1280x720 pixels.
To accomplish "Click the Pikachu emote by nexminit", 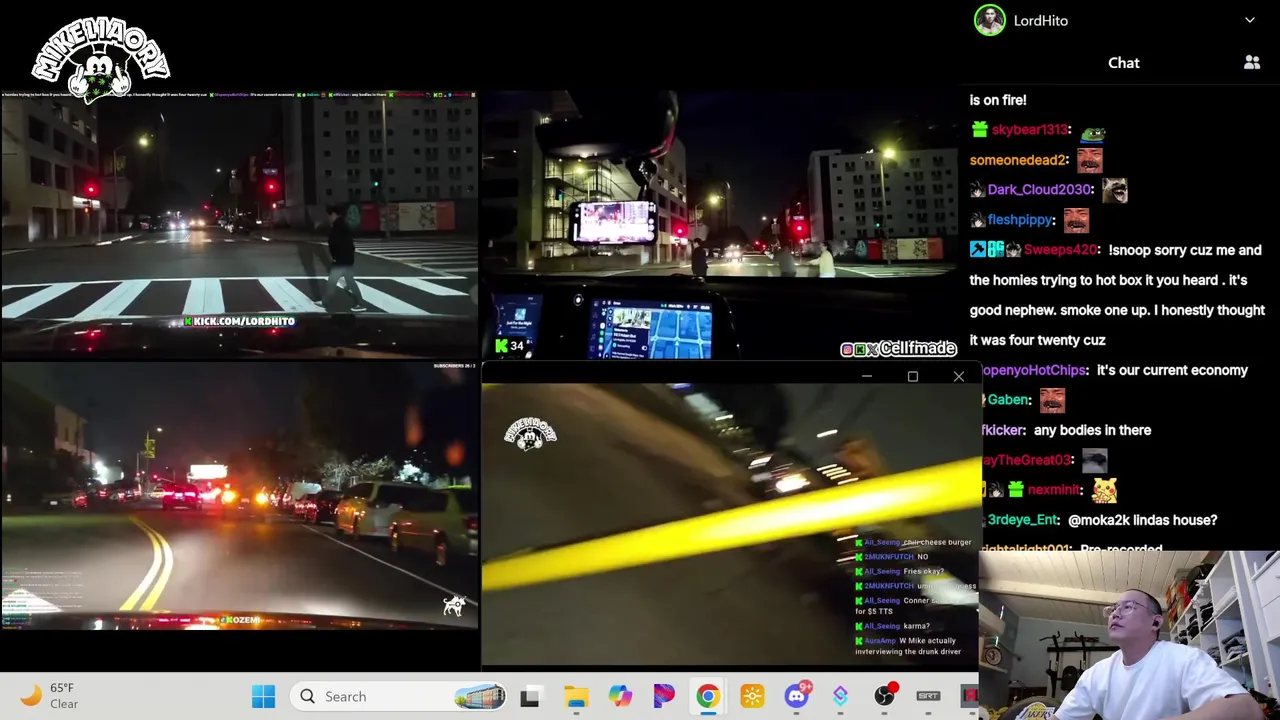I will point(1104,489).
